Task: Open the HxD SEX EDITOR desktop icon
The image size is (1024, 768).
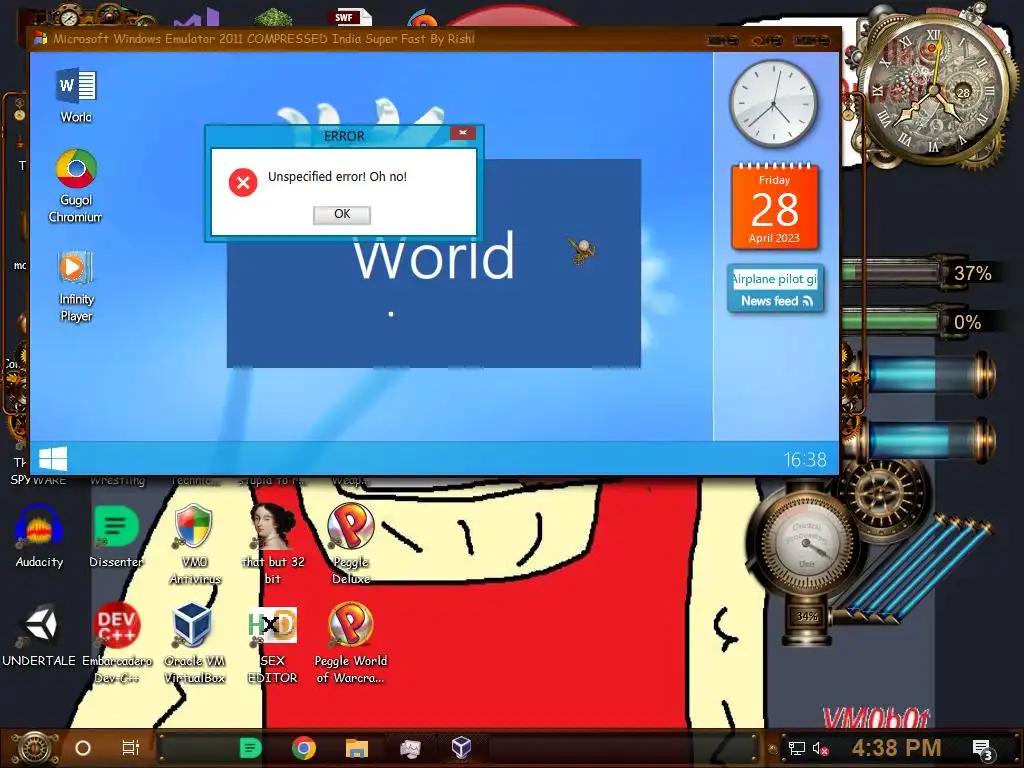Action: 272,645
